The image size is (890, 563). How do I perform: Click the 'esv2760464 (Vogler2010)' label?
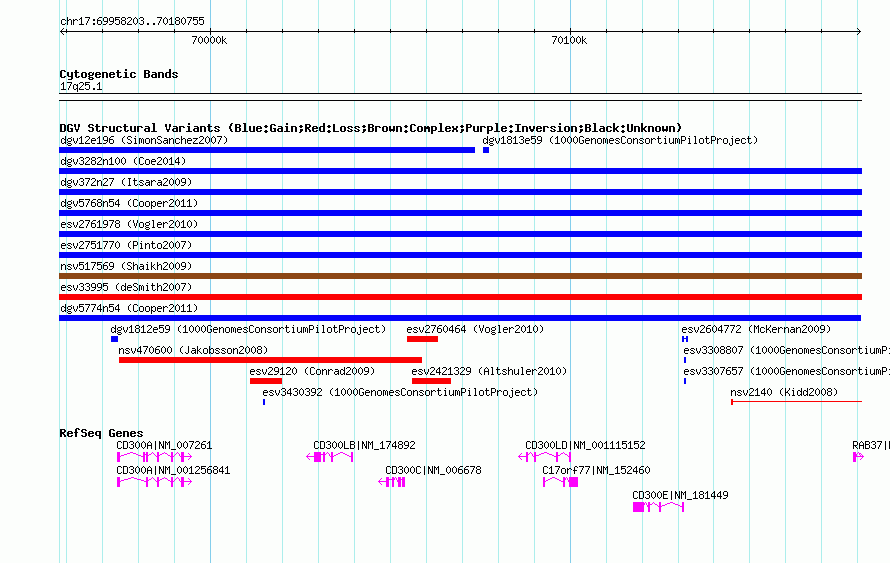[x=475, y=329]
